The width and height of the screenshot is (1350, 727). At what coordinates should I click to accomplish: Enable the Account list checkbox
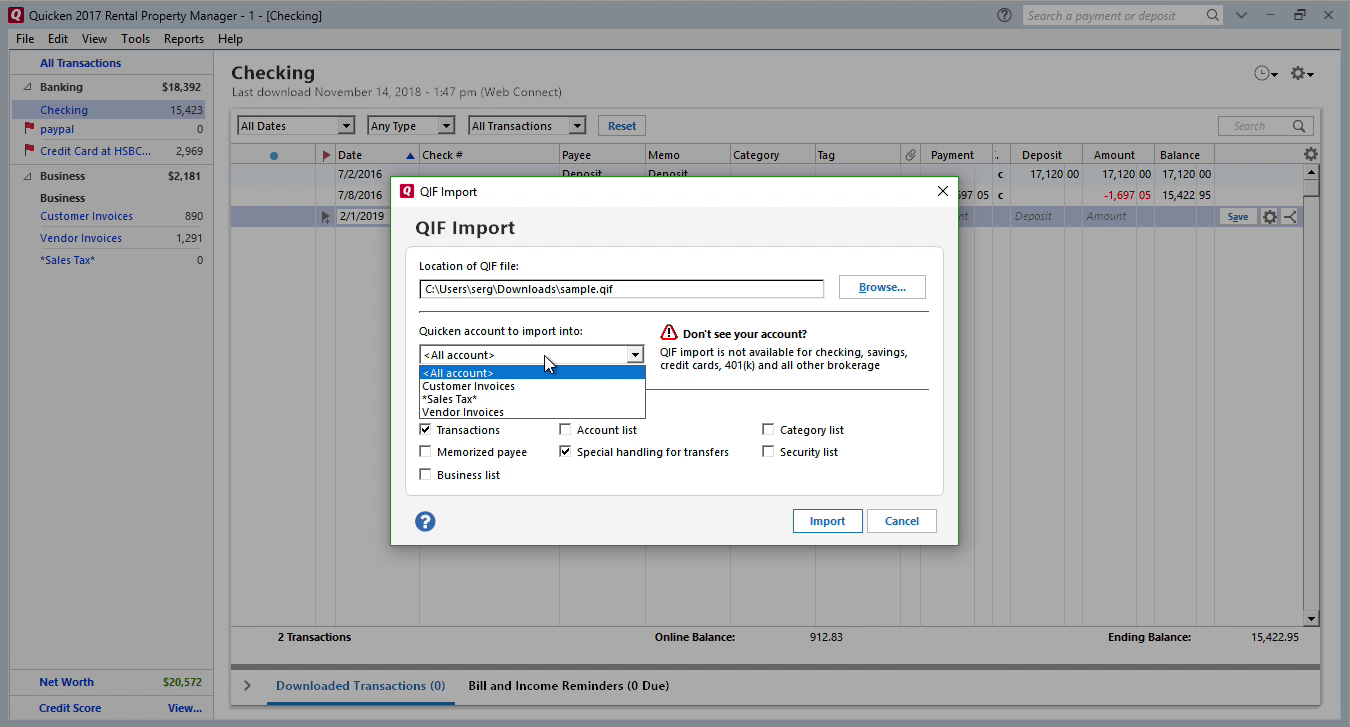tap(565, 429)
